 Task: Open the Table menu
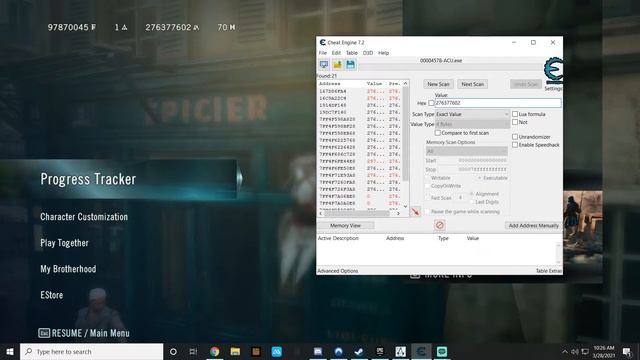point(352,53)
